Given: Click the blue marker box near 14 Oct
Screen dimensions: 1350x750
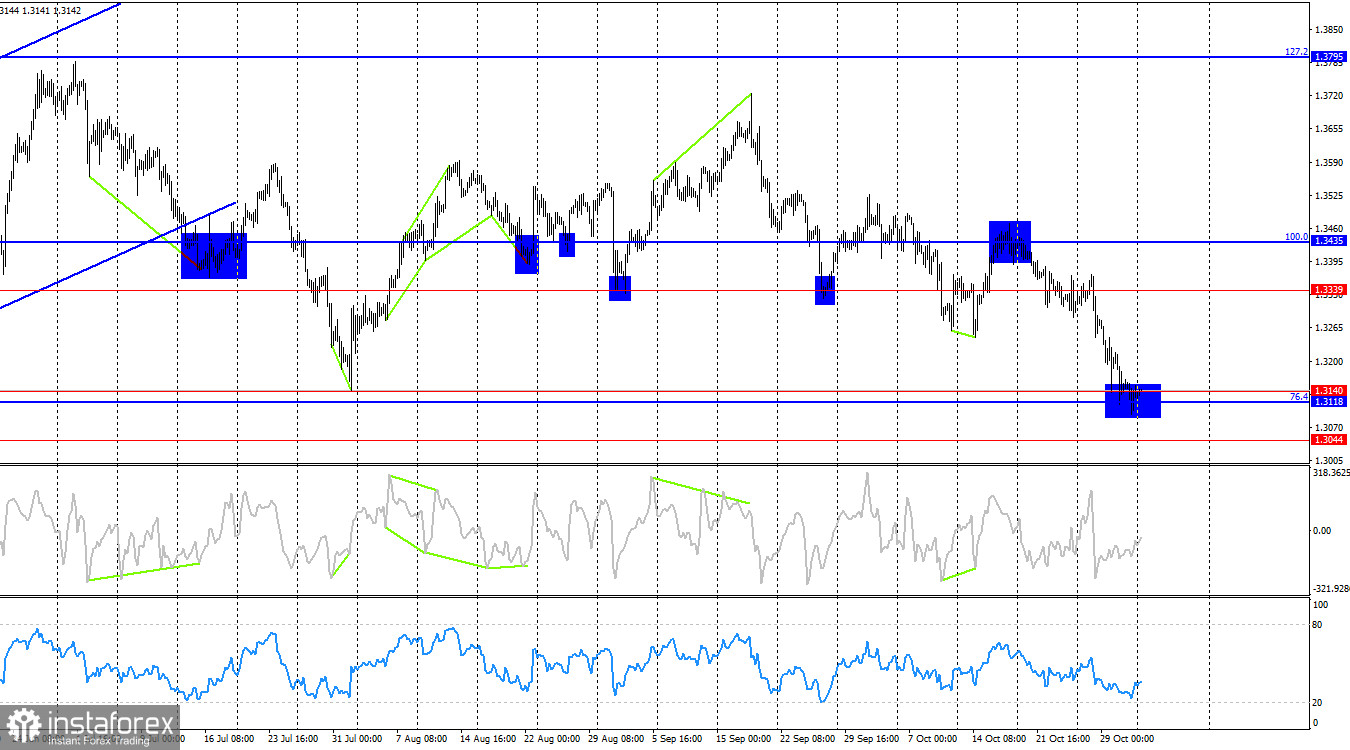Looking at the screenshot, I should coord(1009,241).
